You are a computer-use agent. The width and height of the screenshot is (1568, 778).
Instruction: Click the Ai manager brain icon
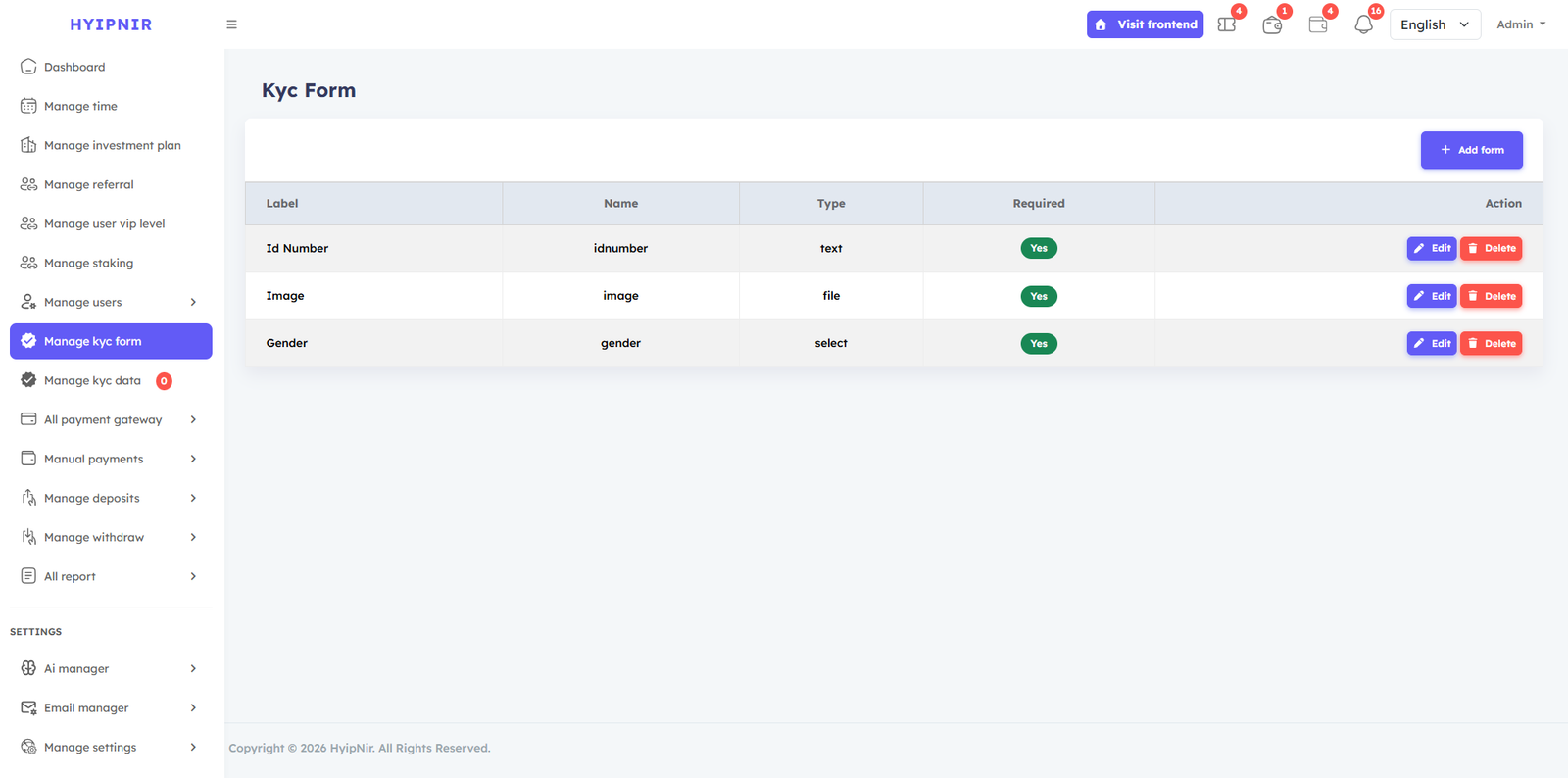[28, 668]
